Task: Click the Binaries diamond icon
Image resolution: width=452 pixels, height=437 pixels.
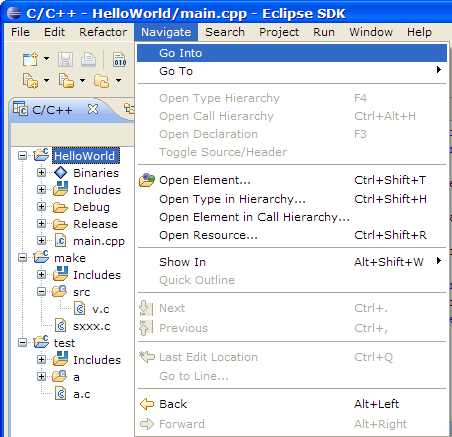Action: click(x=61, y=173)
